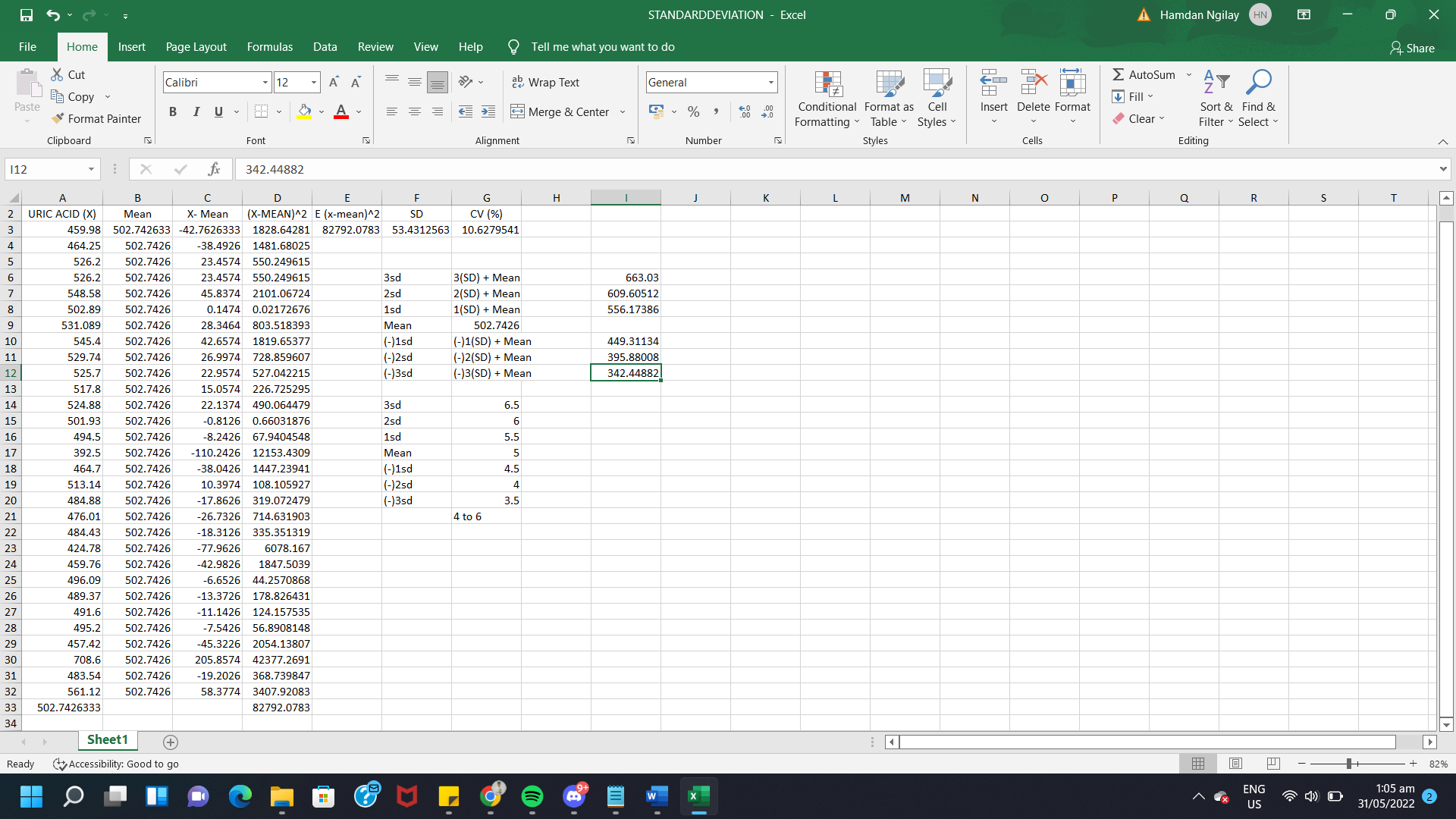Switch to the Data tab
Screen dimensions: 1456x819
pos(325,47)
